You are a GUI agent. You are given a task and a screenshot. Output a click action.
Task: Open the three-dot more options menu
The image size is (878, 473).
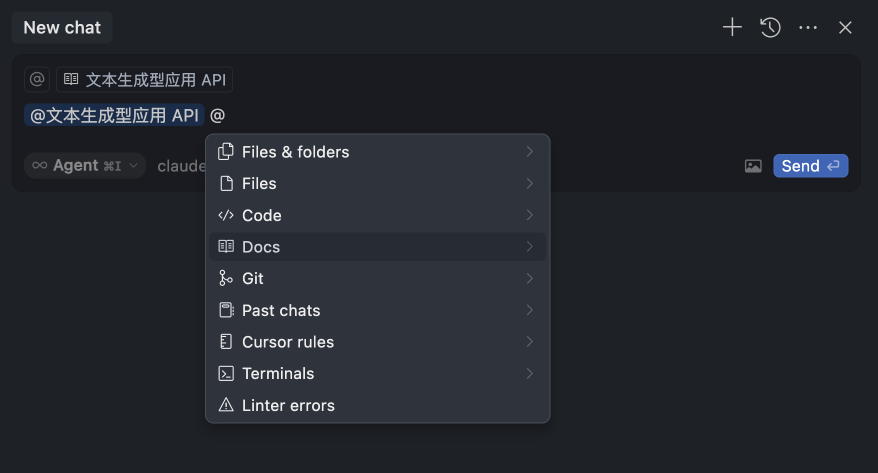pos(808,28)
